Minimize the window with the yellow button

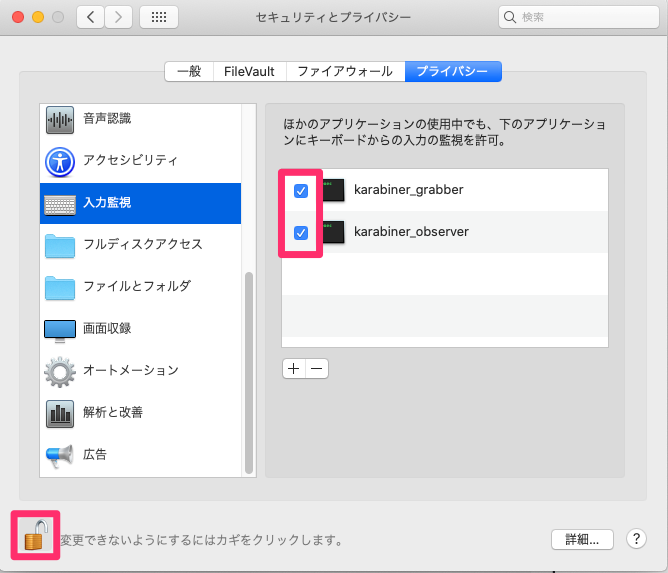point(38,17)
